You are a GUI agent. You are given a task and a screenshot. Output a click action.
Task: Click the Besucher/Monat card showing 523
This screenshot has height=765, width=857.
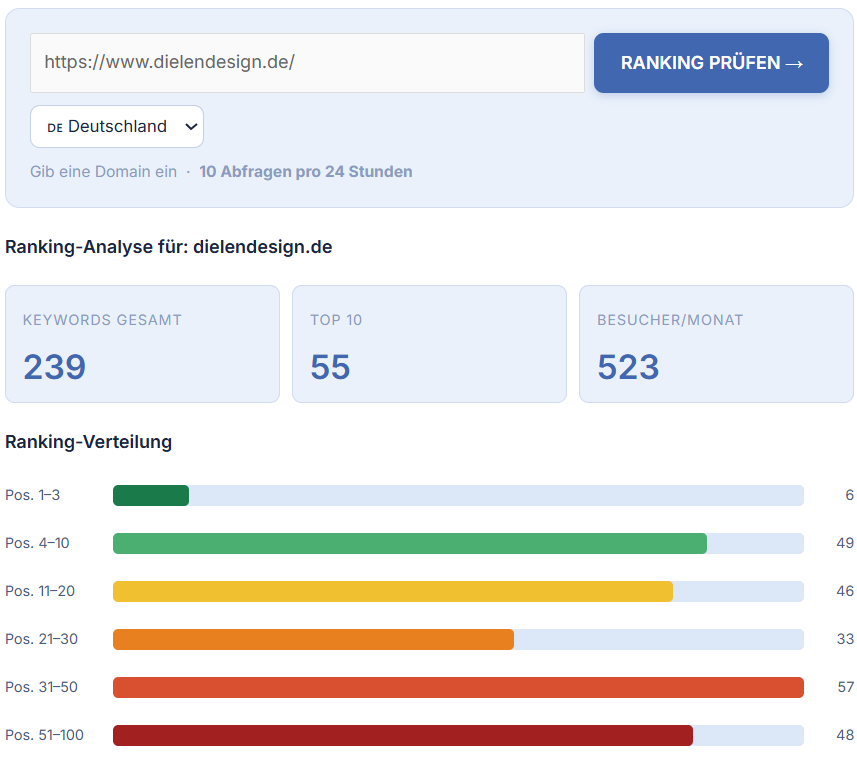tap(716, 344)
